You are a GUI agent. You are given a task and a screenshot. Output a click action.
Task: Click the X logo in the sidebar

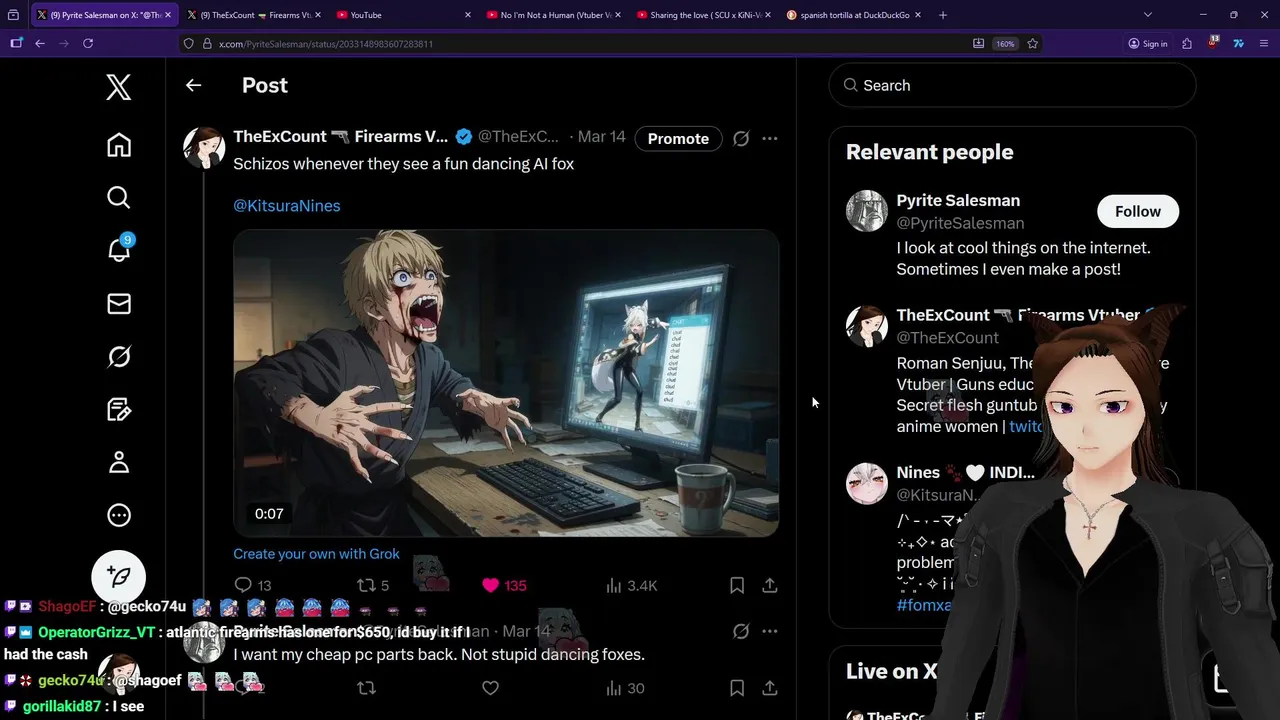pos(119,87)
